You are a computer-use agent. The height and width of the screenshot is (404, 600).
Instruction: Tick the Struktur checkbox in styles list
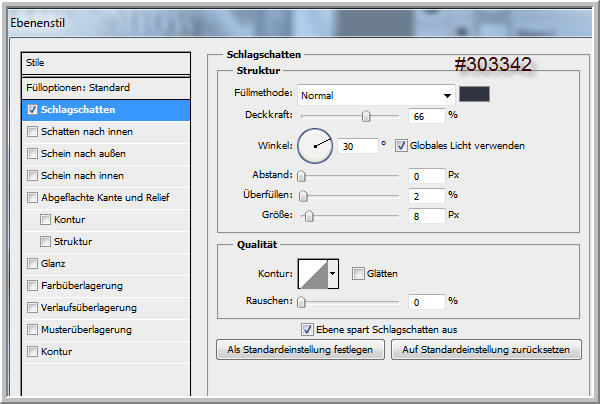[46, 242]
